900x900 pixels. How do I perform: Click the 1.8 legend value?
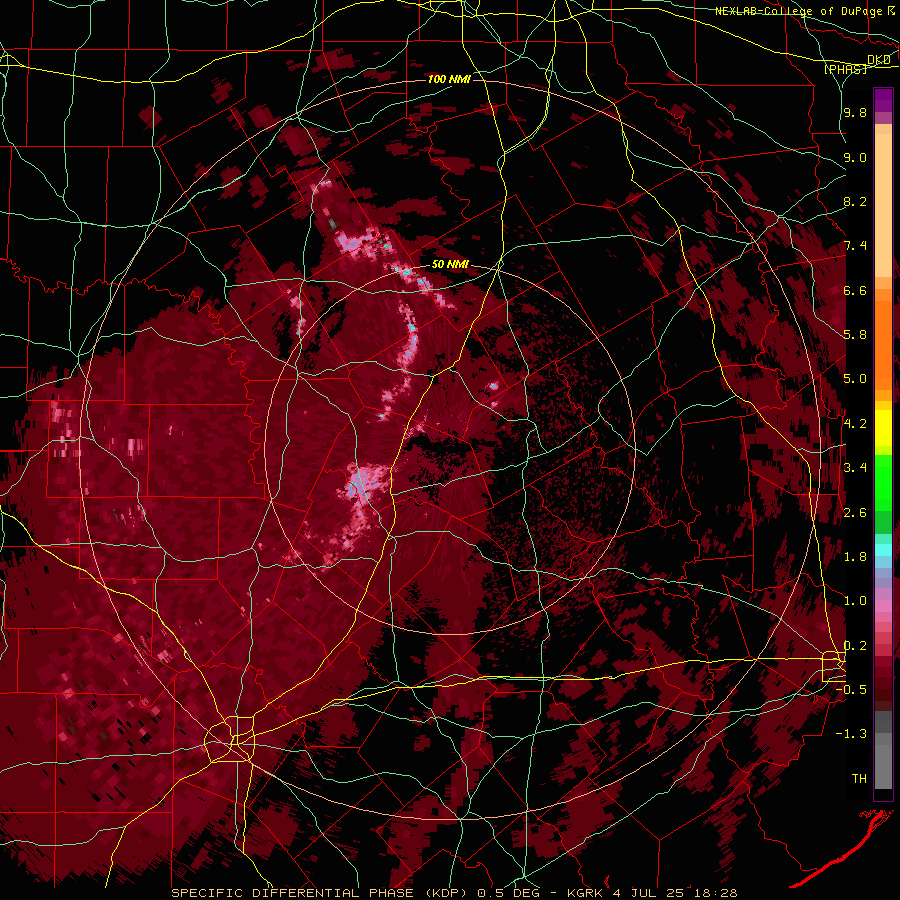coord(855,556)
